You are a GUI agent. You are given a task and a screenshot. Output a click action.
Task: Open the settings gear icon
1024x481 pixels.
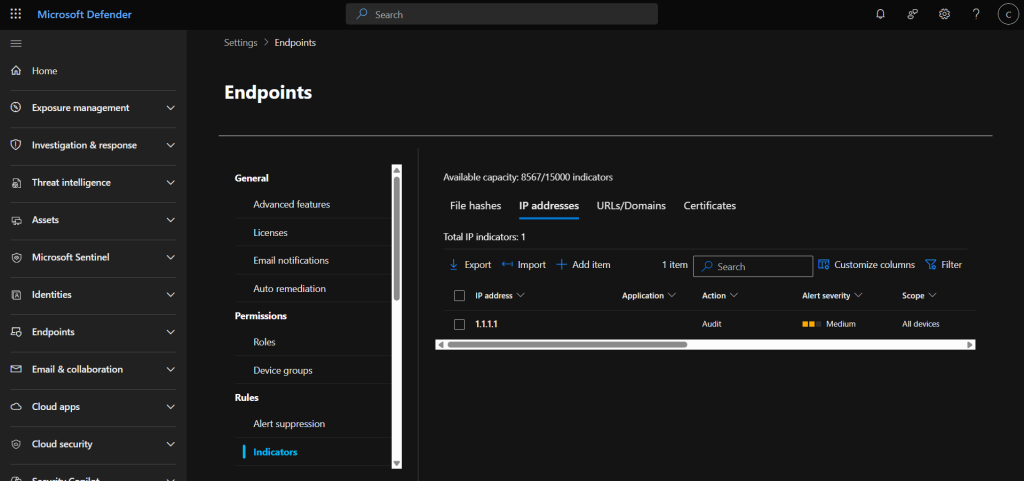pyautogui.click(x=944, y=14)
